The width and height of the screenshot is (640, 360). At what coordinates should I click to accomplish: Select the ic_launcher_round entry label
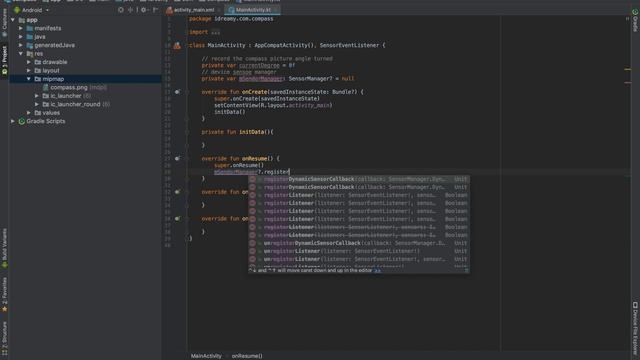click(x=76, y=104)
